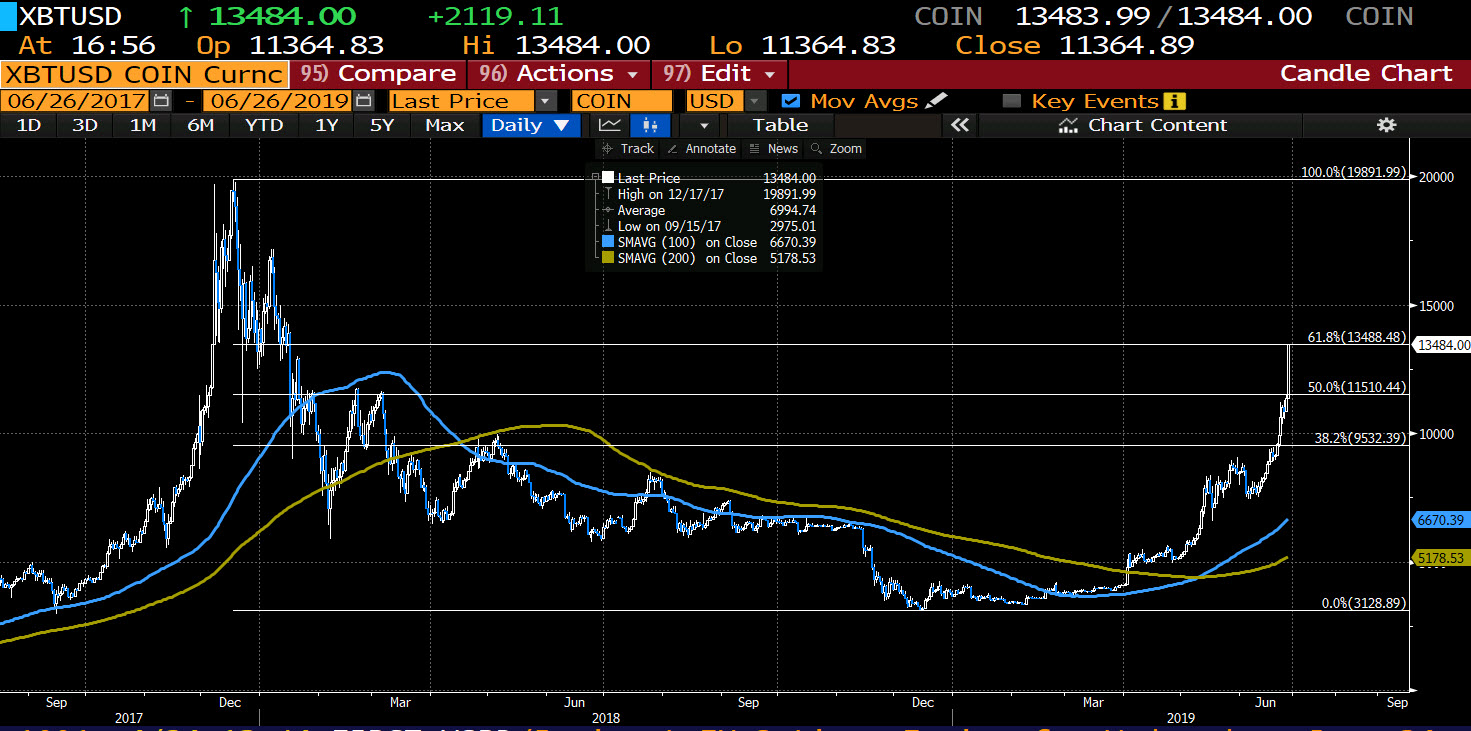Image resolution: width=1471 pixels, height=731 pixels.
Task: Select the 1D range tab
Action: coord(28,125)
